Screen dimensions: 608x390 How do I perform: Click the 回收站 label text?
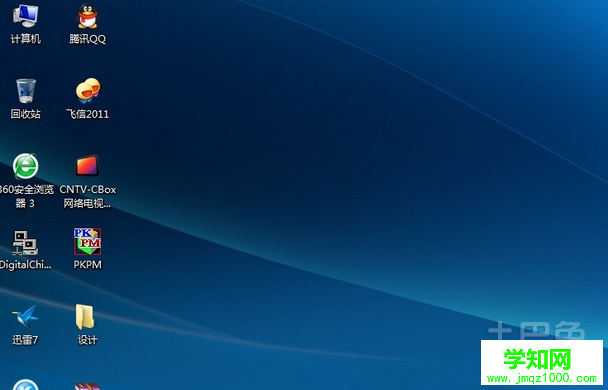click(26, 114)
